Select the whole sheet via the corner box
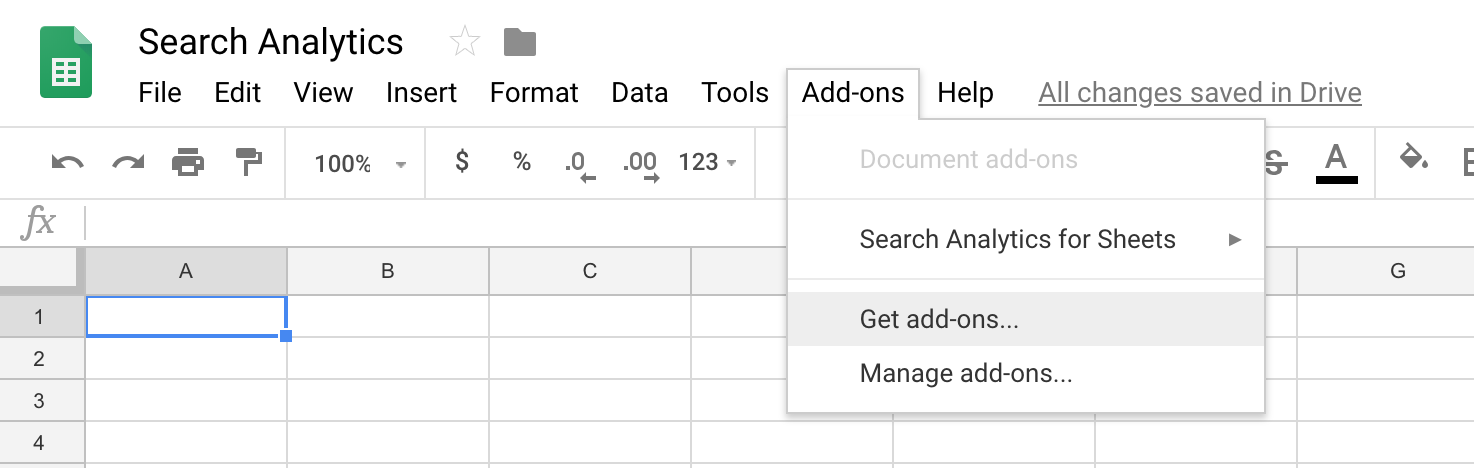Image resolution: width=1474 pixels, height=468 pixels. [40, 271]
